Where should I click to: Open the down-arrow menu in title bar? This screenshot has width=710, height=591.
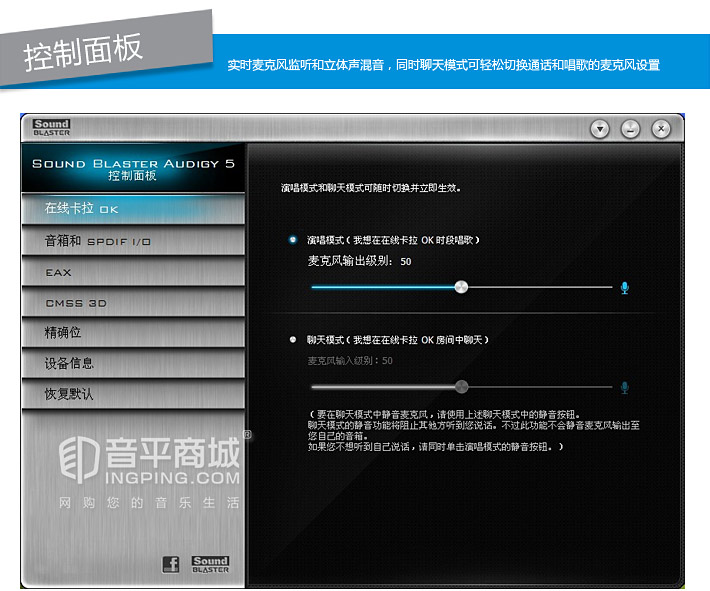point(600,129)
